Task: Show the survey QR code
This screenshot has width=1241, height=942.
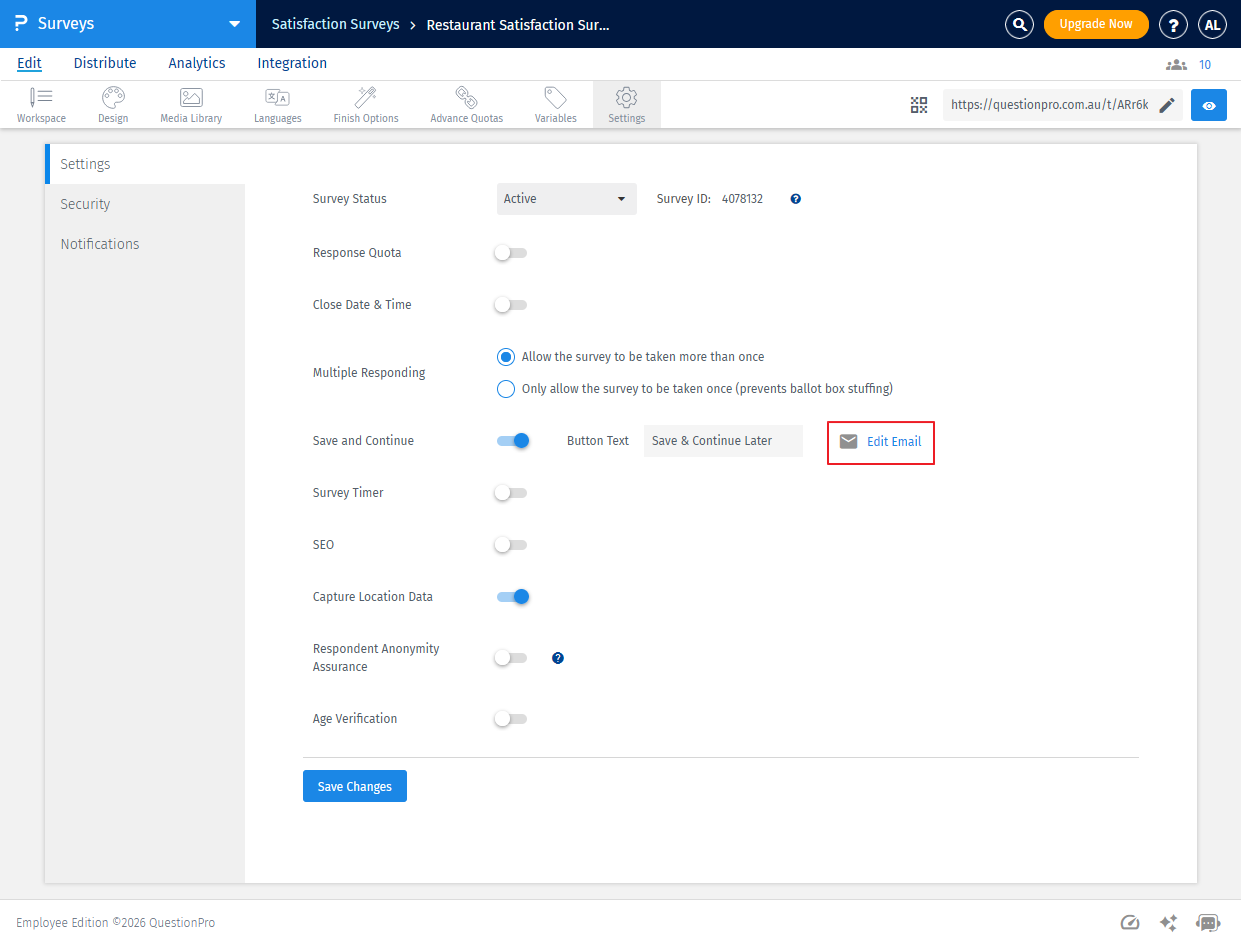Action: point(918,104)
